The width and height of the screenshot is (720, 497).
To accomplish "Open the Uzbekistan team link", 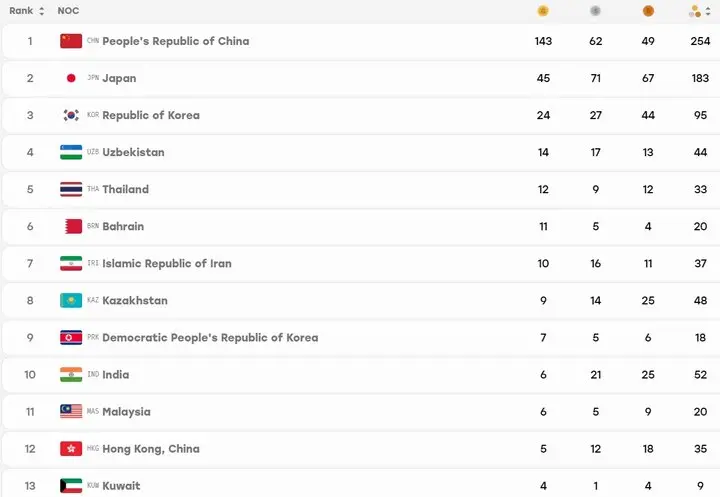I will pos(133,152).
